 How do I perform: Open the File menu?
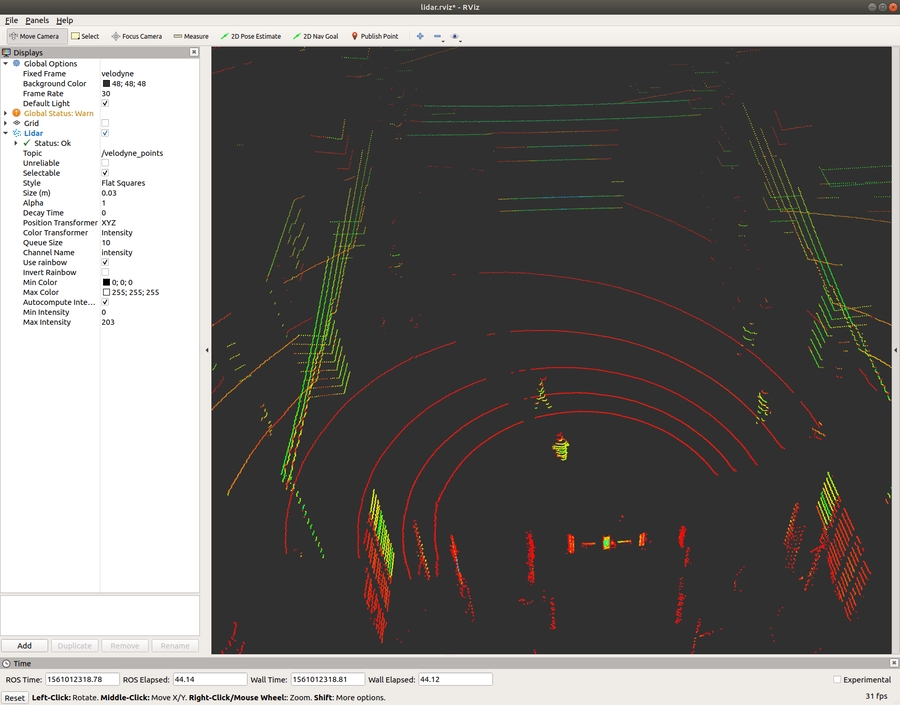click(x=11, y=20)
